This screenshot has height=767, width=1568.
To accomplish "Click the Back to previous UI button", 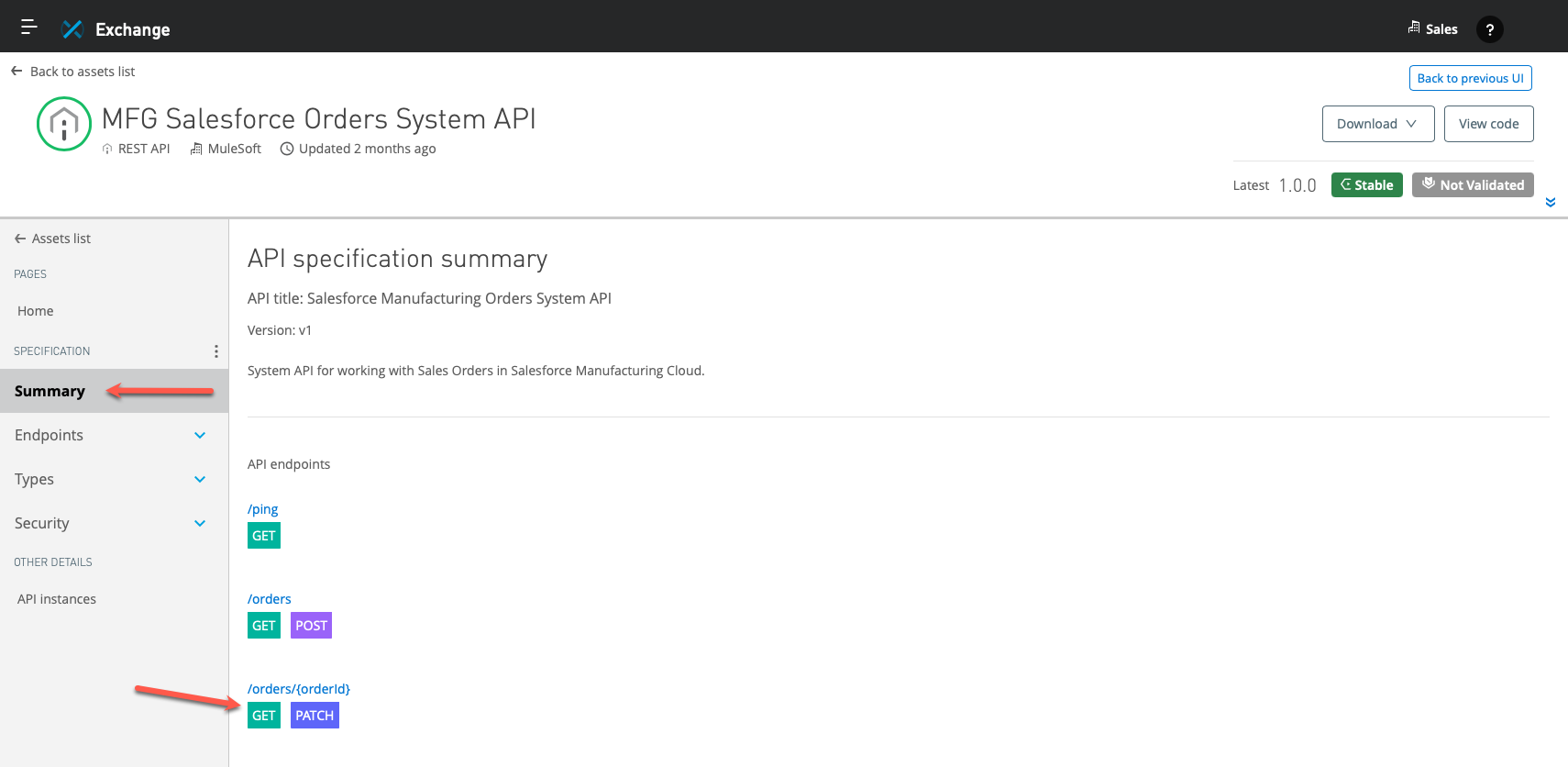I will click(1470, 78).
